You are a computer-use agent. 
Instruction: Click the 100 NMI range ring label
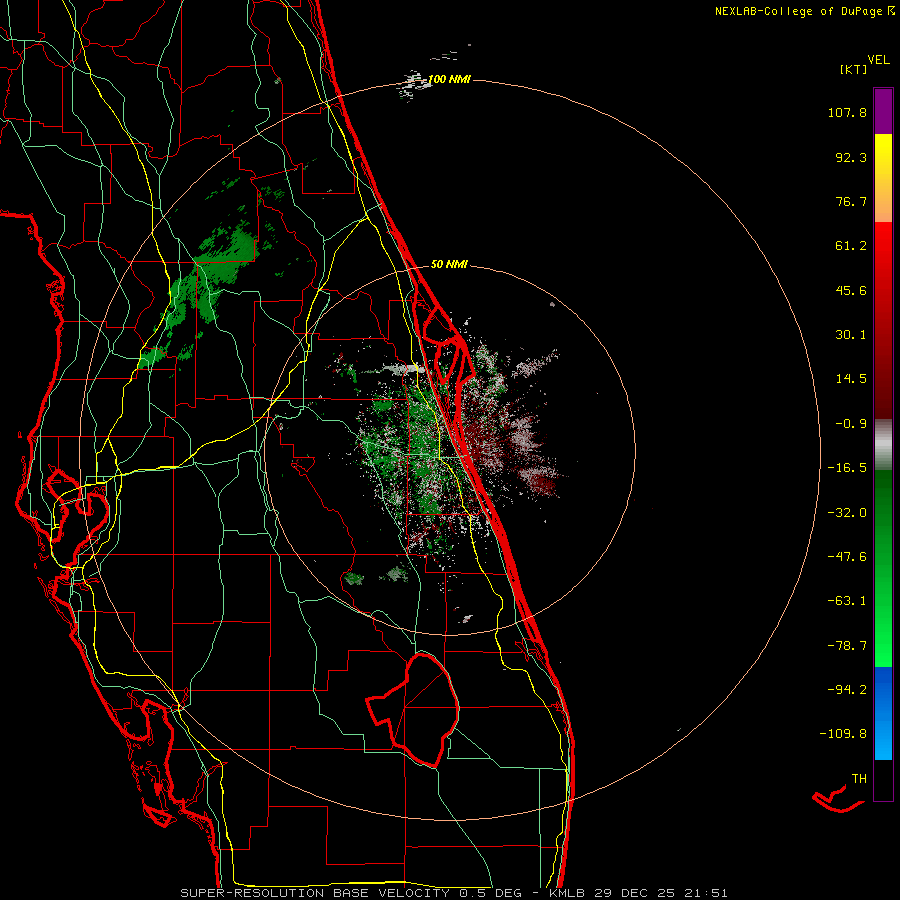[449, 79]
